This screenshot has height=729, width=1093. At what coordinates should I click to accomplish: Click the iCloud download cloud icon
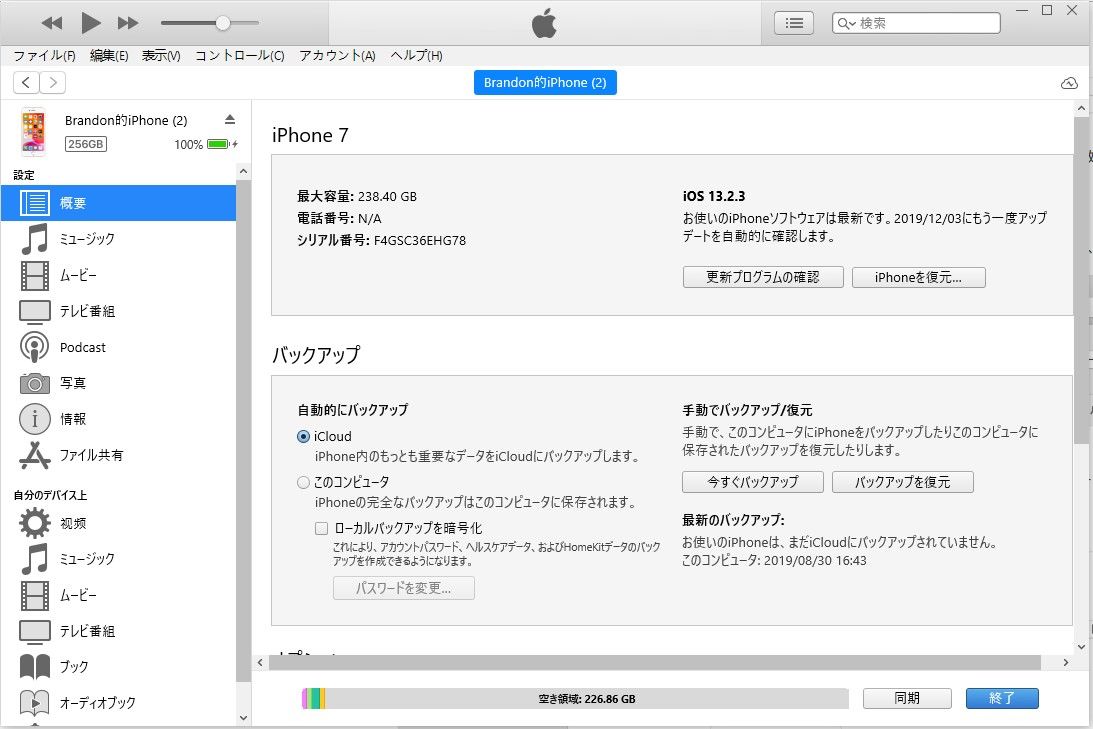[x=1069, y=84]
